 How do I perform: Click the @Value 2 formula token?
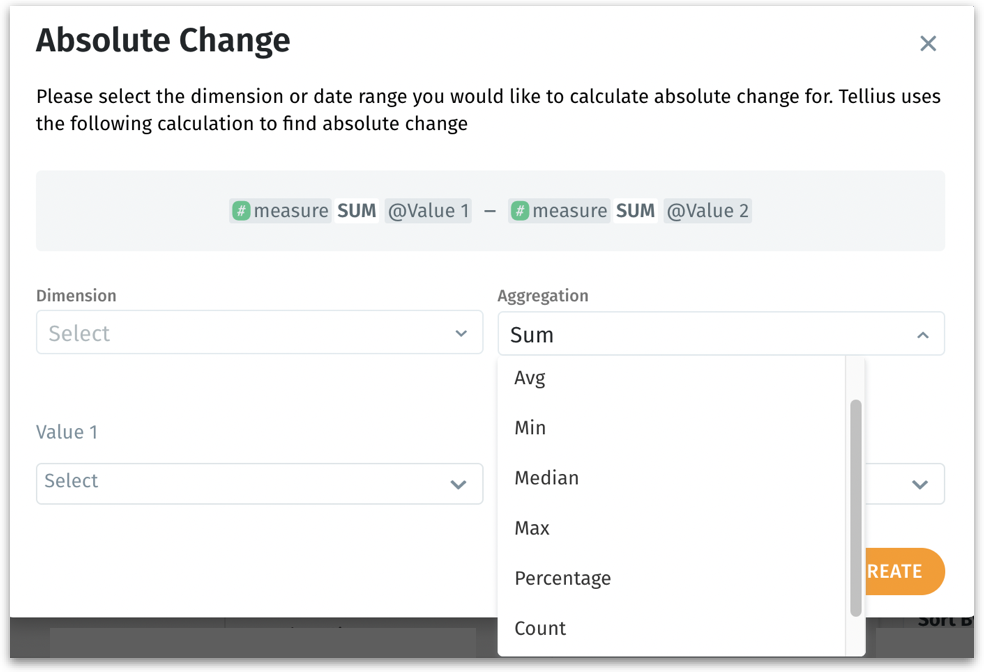tap(707, 211)
